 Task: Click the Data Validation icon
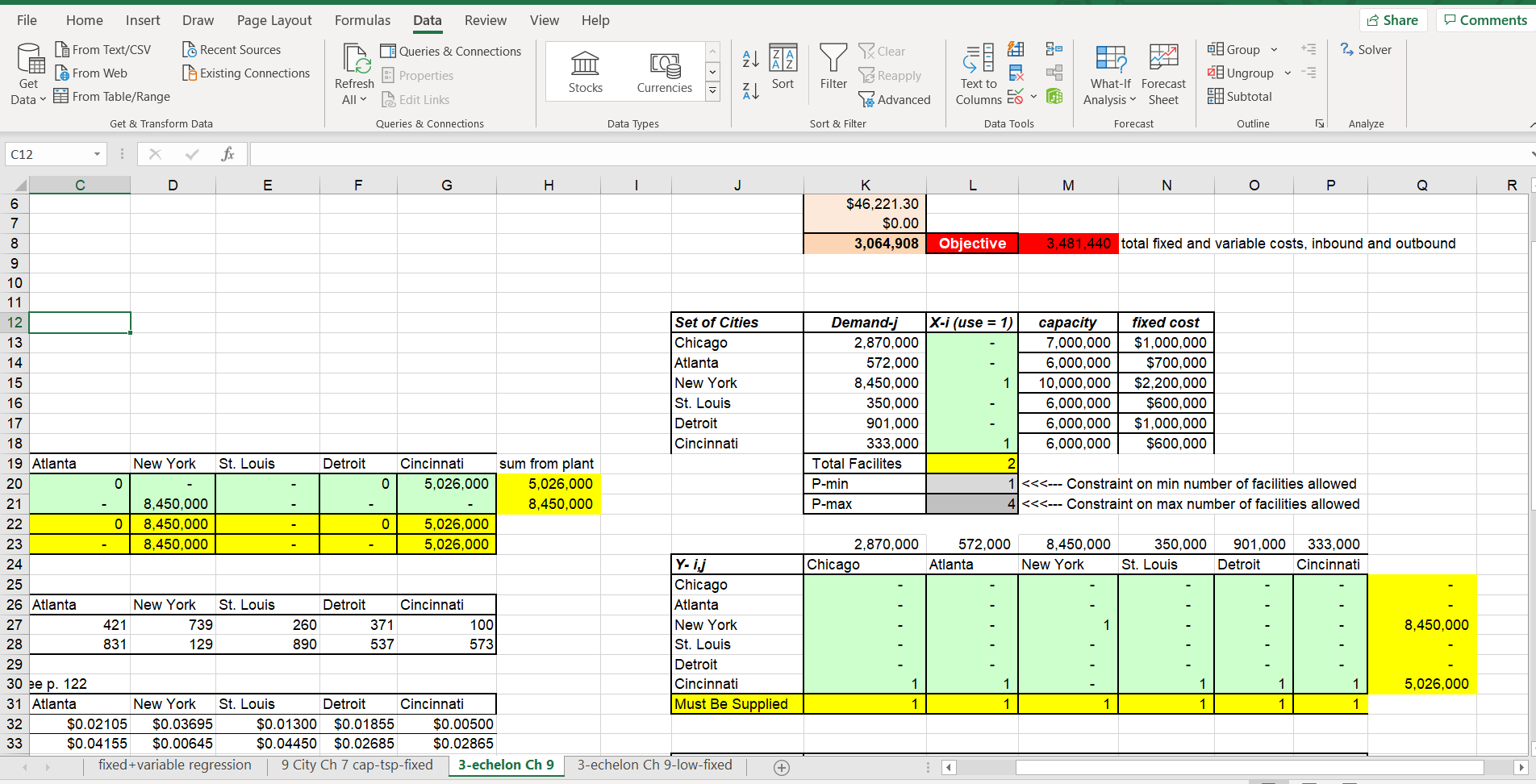click(1016, 97)
